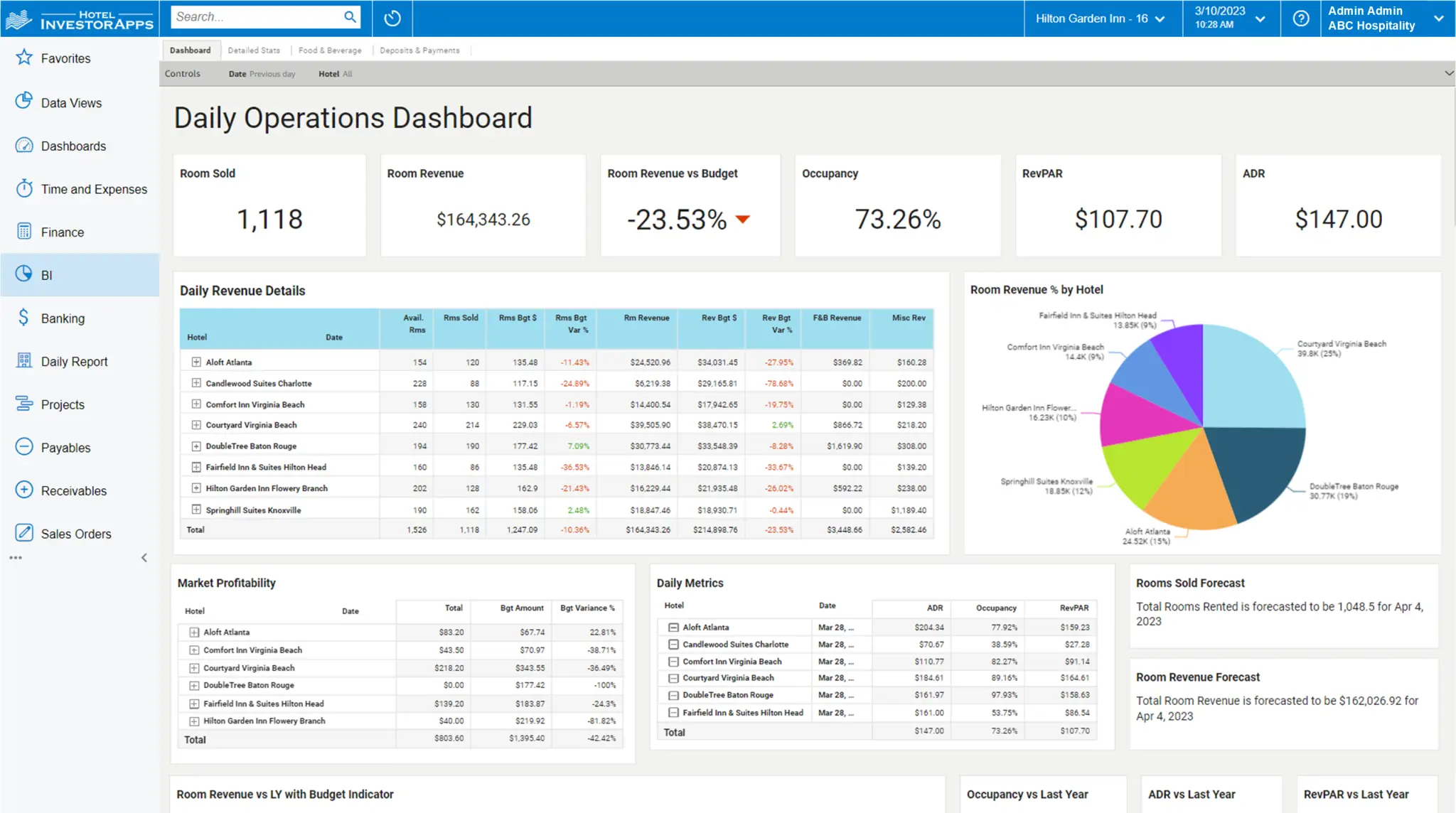Click the Room Revenue $164,343.26 card
The height and width of the screenshot is (813, 1456).
pyautogui.click(x=483, y=205)
